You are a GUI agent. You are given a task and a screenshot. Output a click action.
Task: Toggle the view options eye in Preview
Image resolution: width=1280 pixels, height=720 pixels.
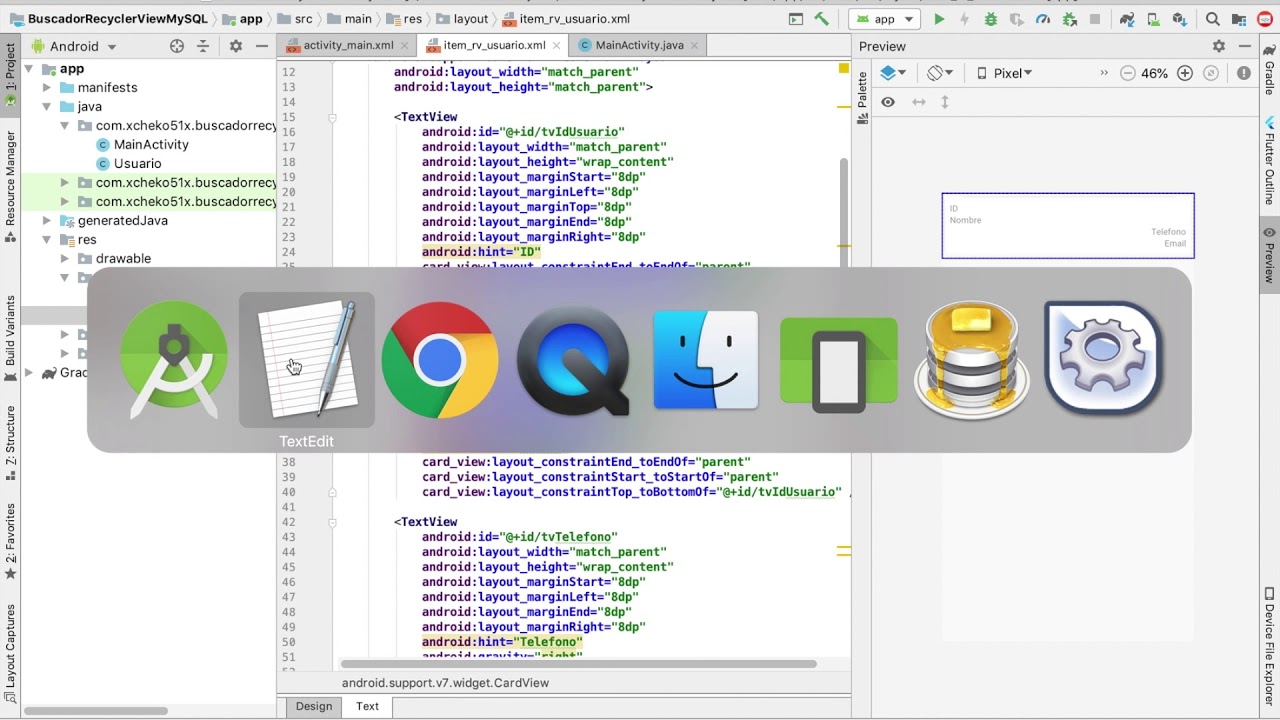(887, 102)
